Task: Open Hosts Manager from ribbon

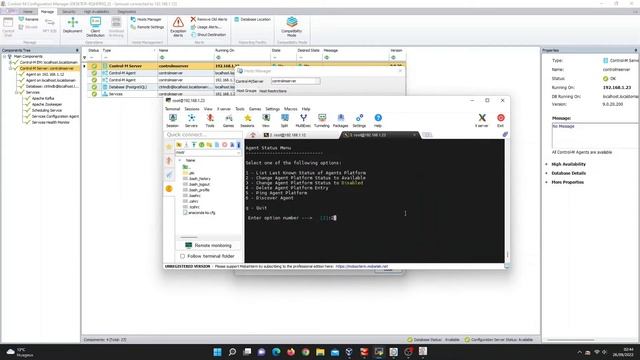Action: (146, 19)
